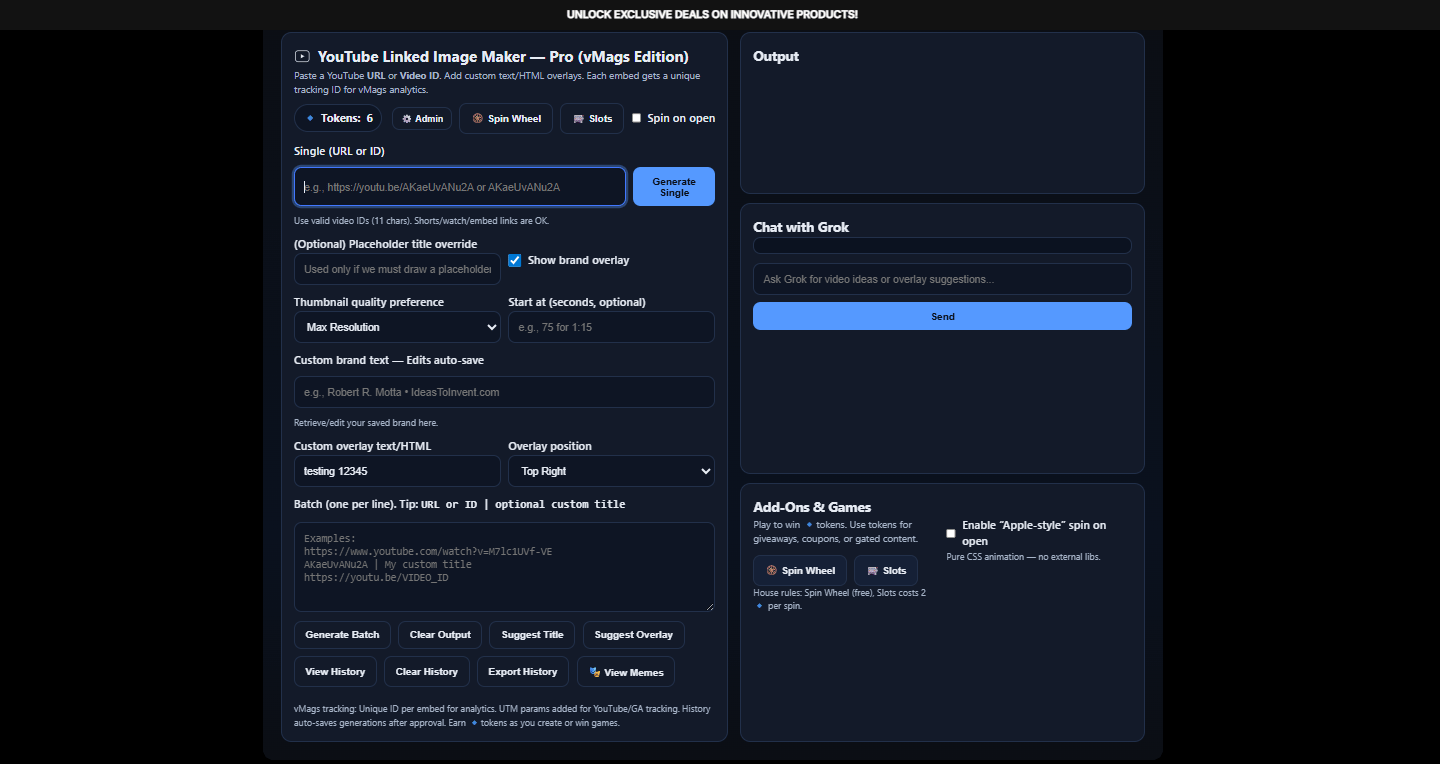1440x764 pixels.
Task: Click the "Batch (one per line)" tip label
Action: coord(460,504)
